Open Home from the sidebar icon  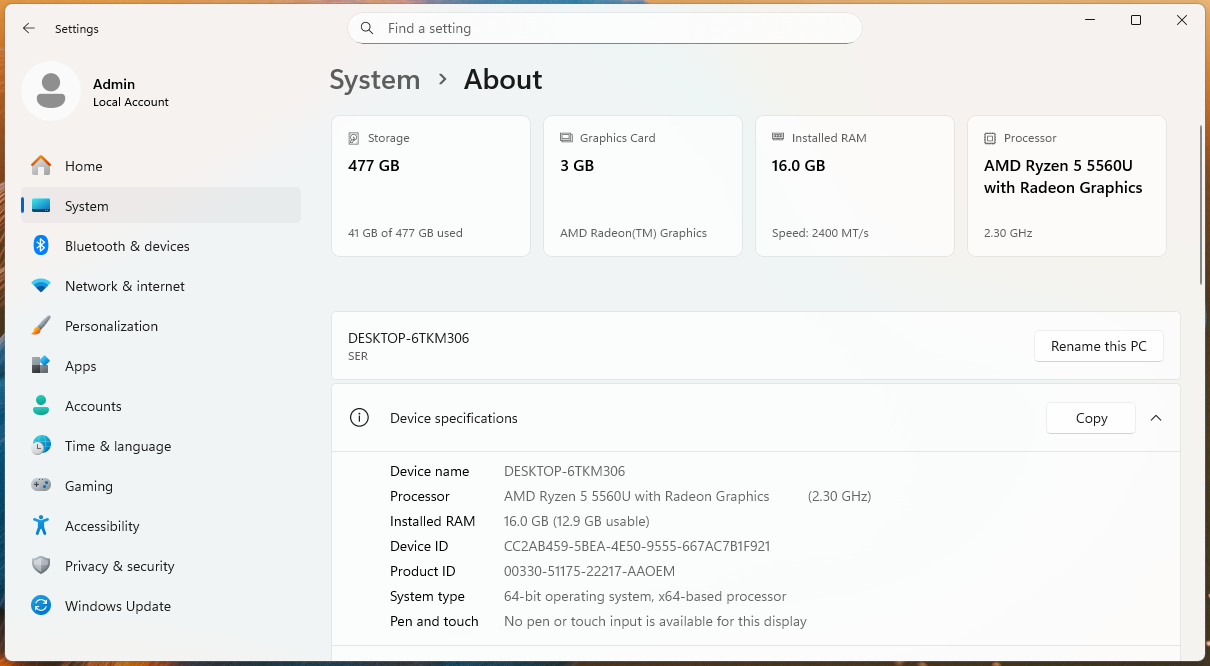[x=41, y=166]
